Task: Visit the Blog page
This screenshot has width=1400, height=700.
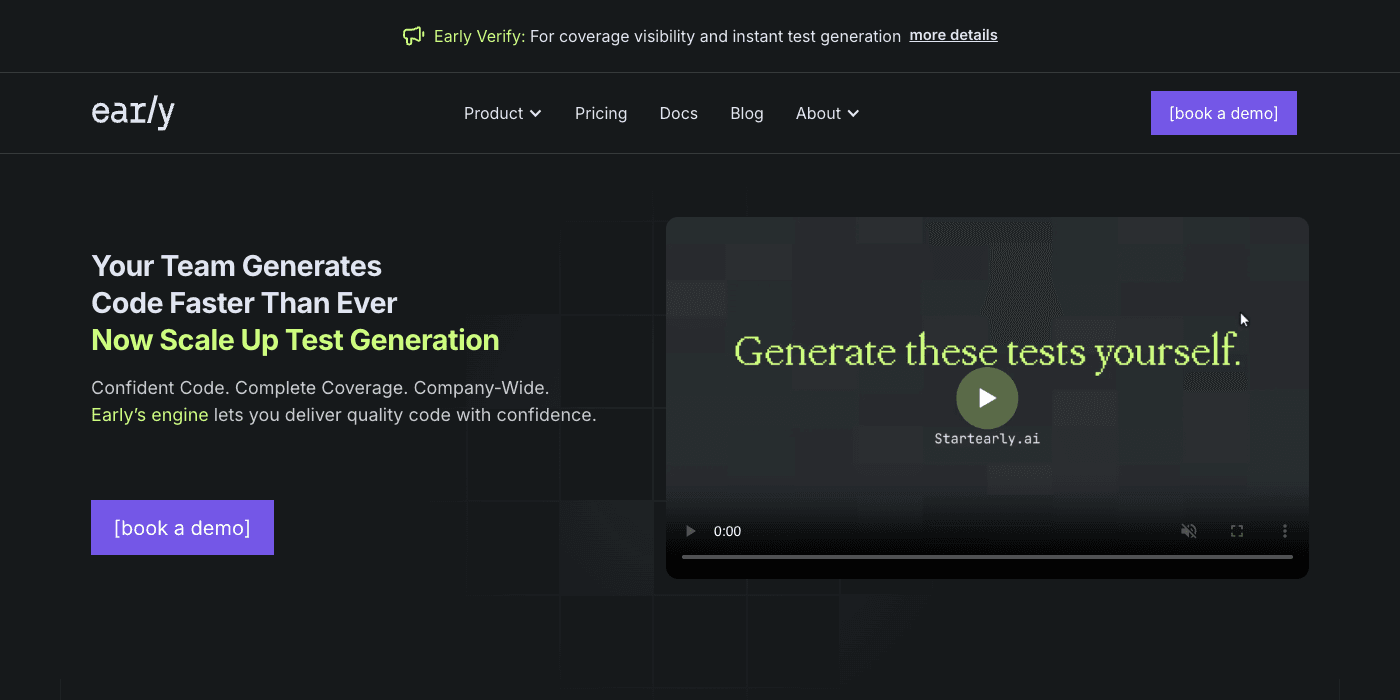Action: click(747, 114)
